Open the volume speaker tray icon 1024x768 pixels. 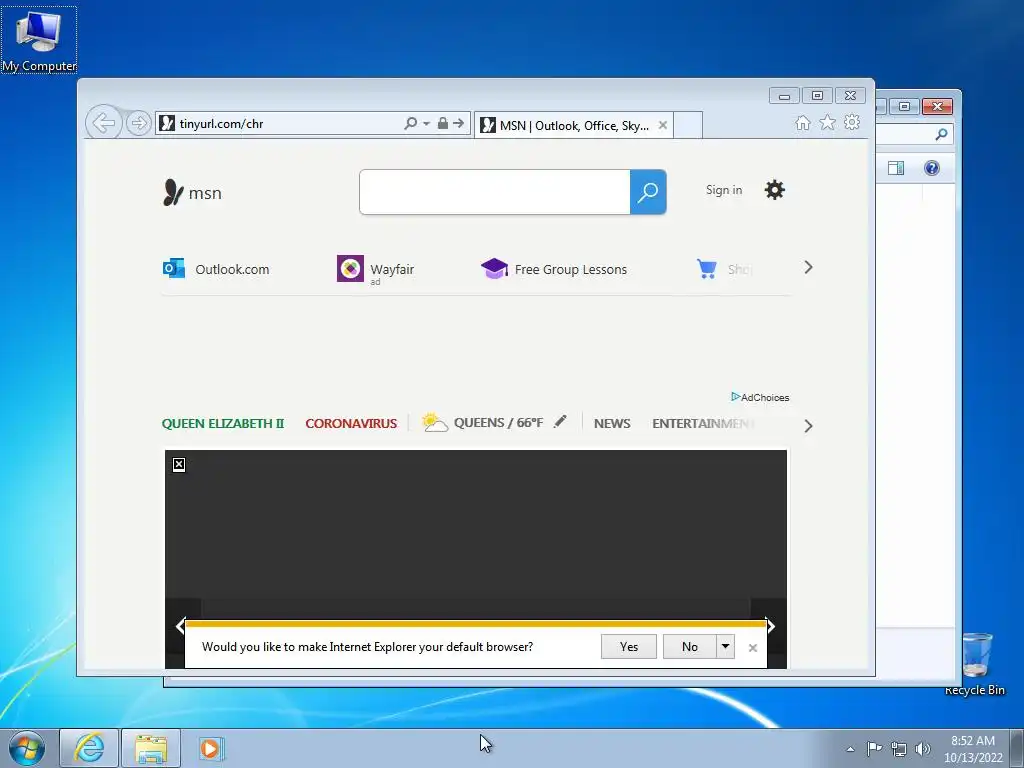923,748
